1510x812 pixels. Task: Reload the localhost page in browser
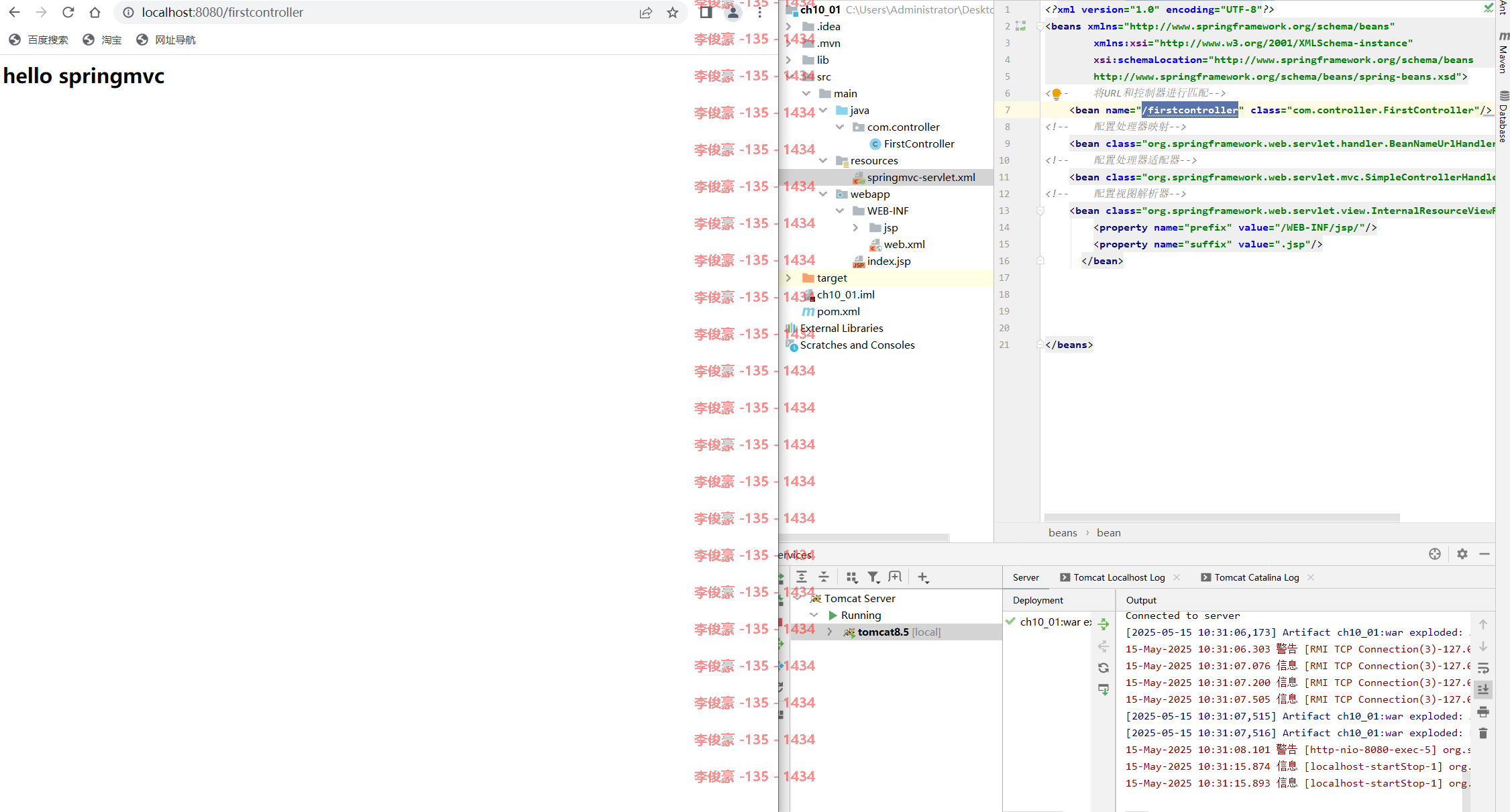coord(68,12)
